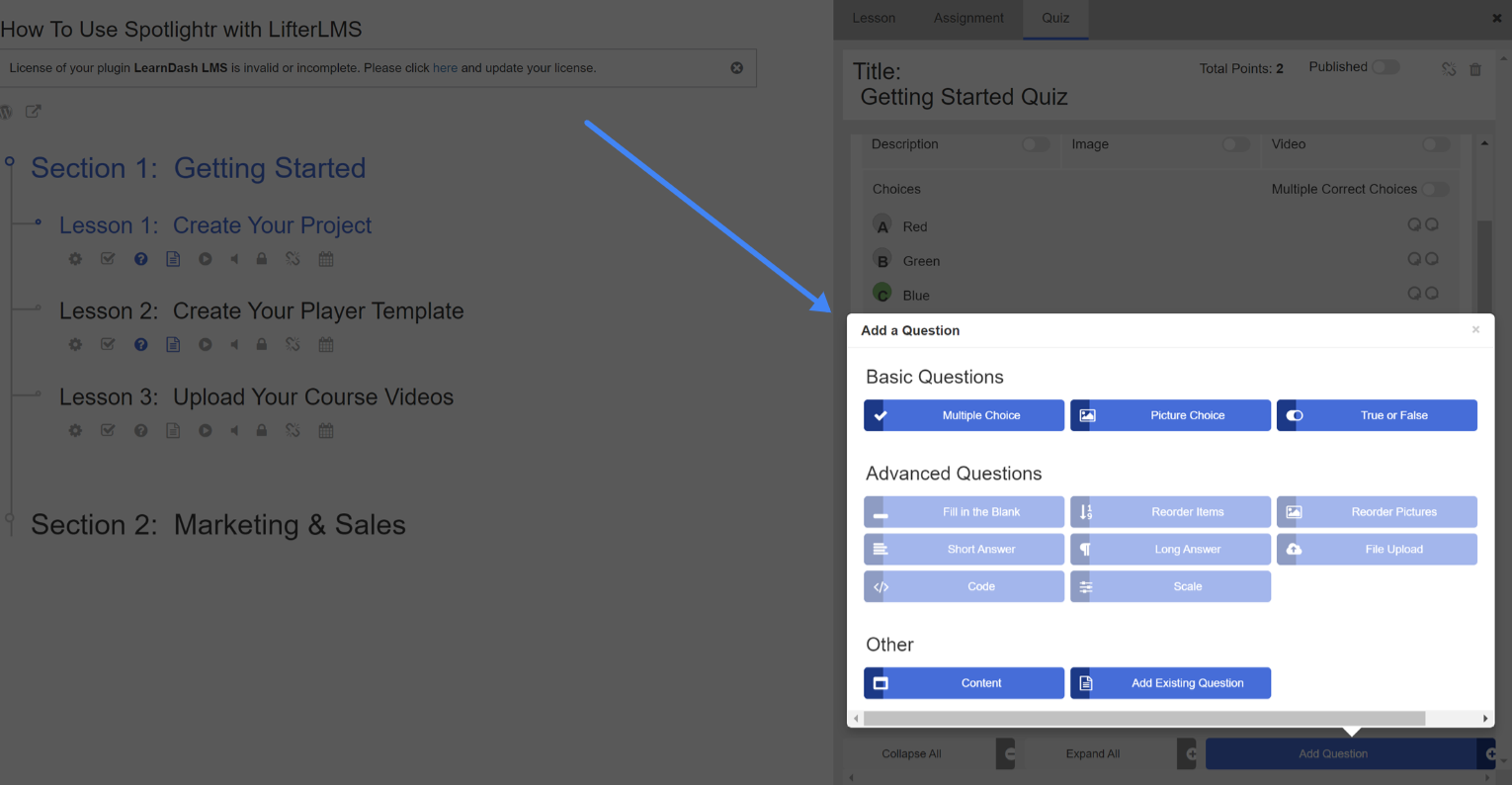1512x785 pixels.
Task: Switch to the Lesson tab
Action: click(x=874, y=19)
